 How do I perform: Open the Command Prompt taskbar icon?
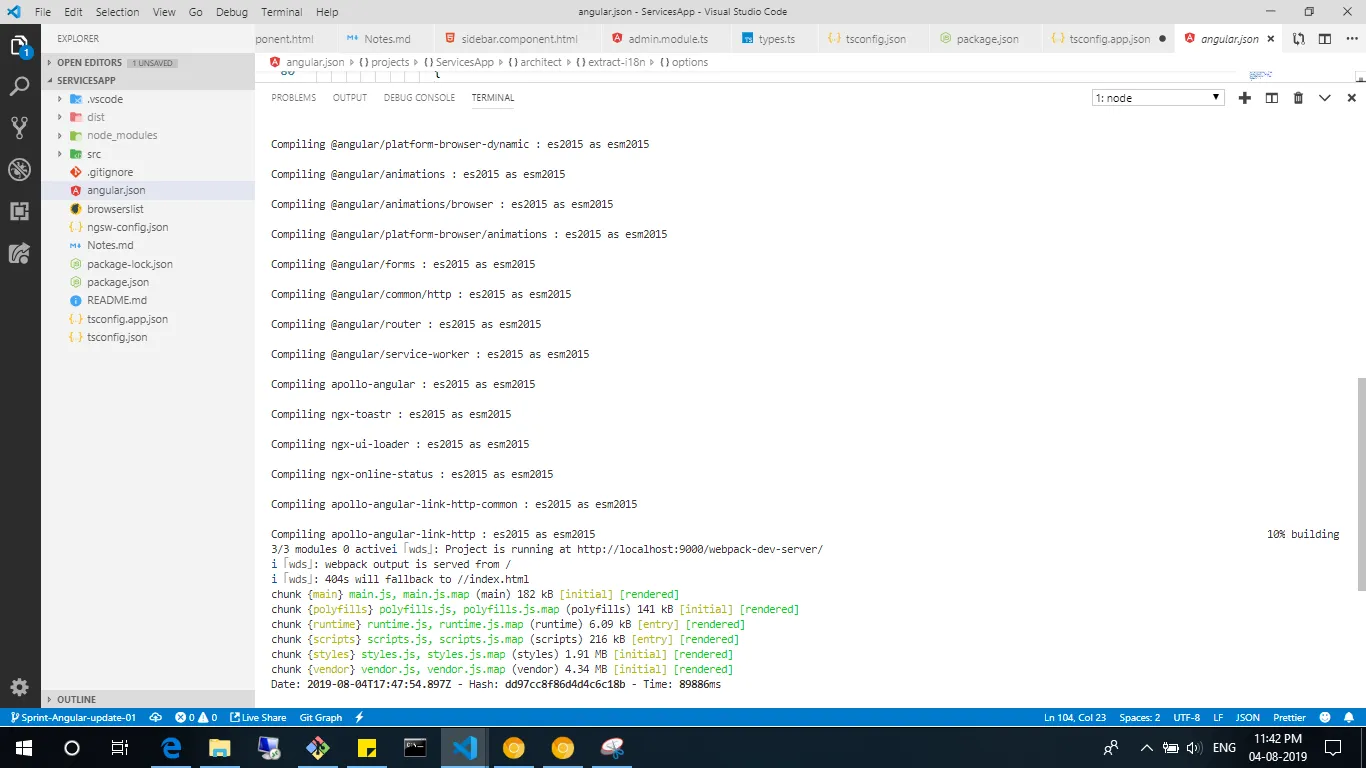point(415,747)
